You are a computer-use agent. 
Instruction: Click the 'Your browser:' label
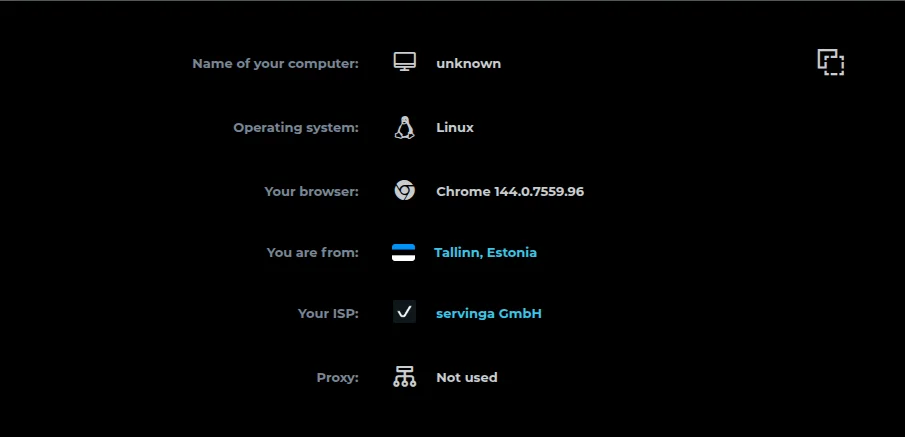tap(311, 190)
